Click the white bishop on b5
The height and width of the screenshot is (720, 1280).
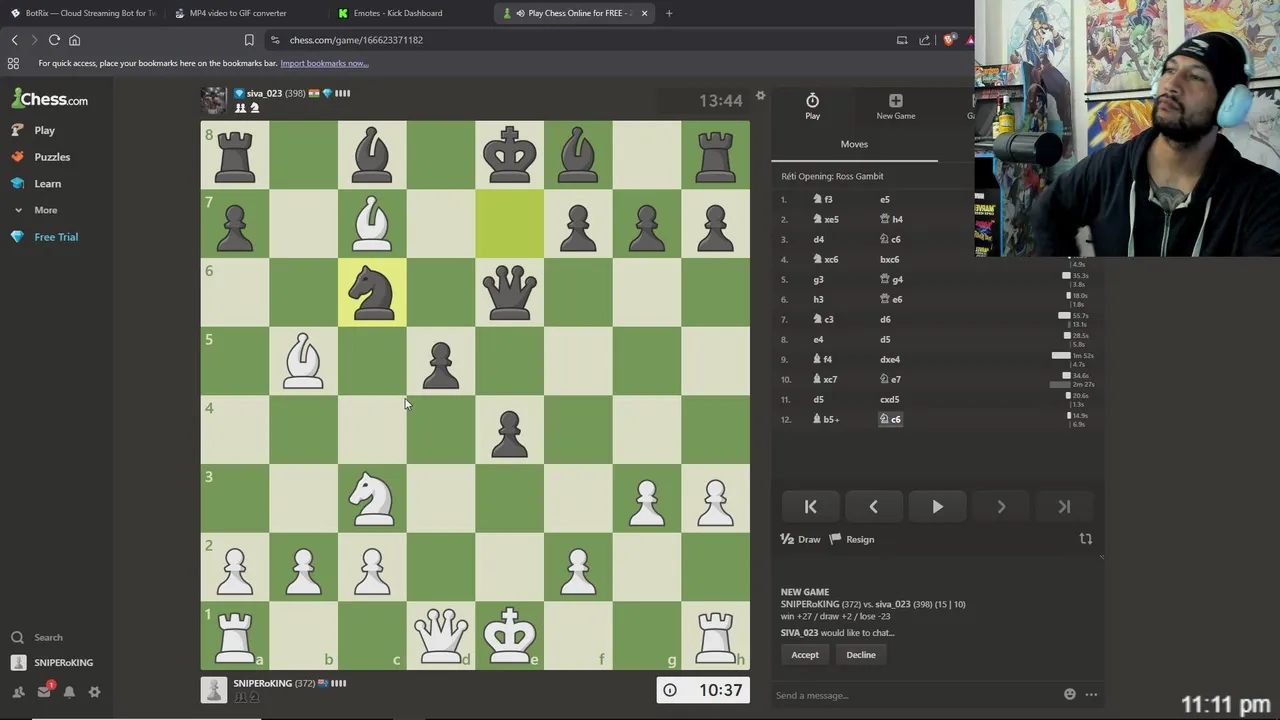[303, 361]
